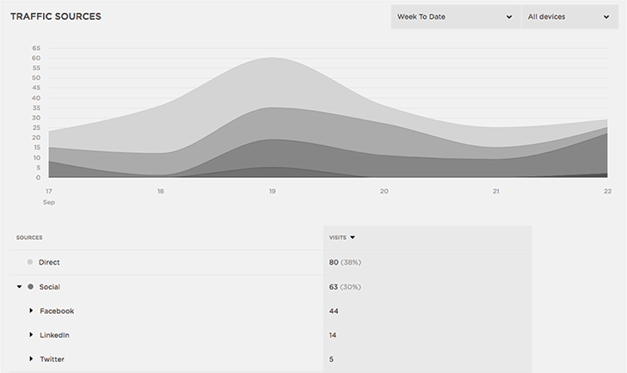
Task: Click the 17 Sep date label on axis
Action: 49,196
